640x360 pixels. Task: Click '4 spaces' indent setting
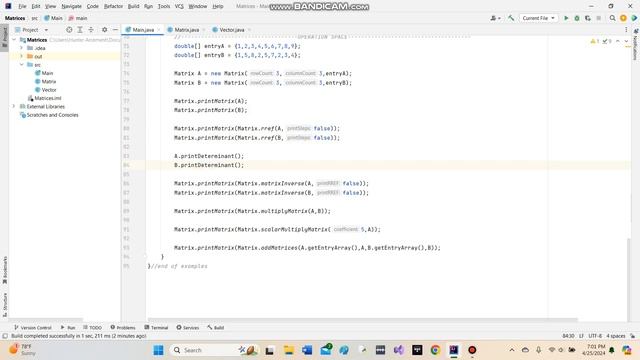pyautogui.click(x=616, y=336)
